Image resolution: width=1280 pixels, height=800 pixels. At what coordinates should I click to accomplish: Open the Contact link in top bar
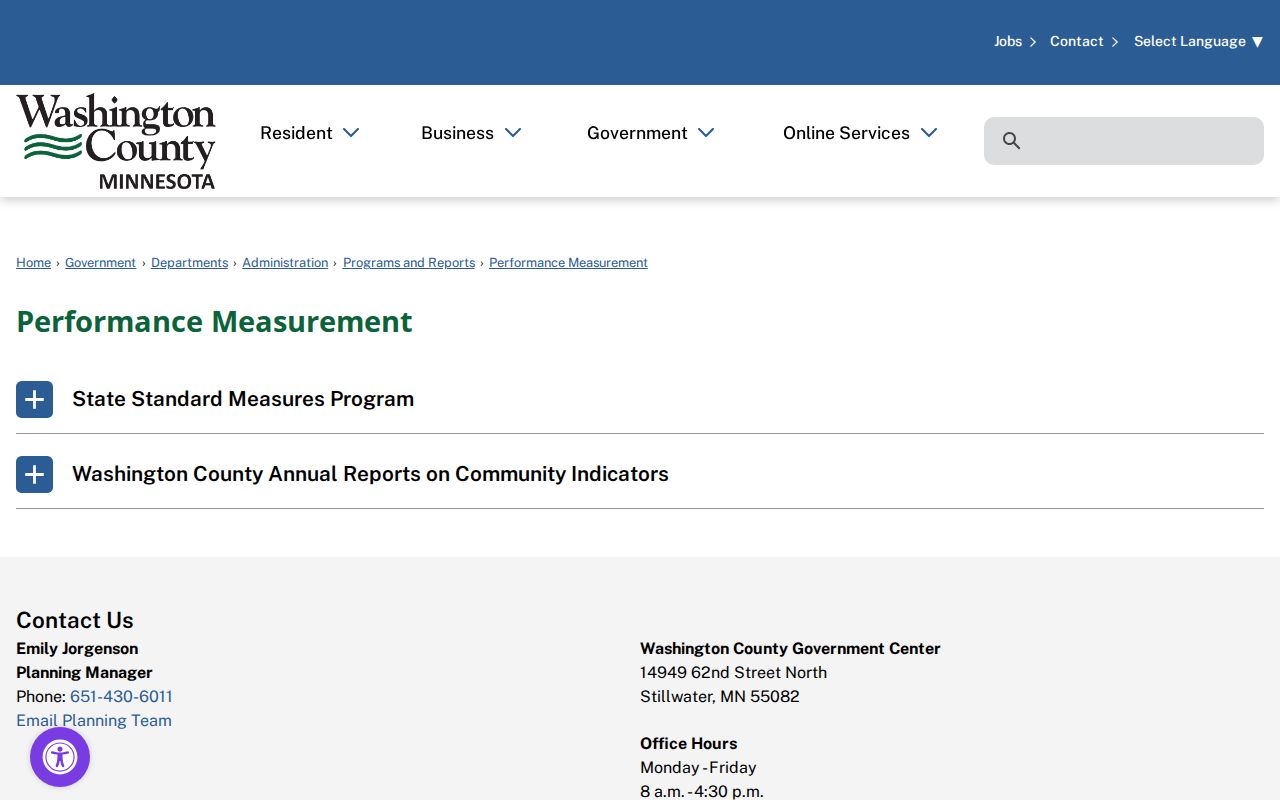pos(1077,41)
